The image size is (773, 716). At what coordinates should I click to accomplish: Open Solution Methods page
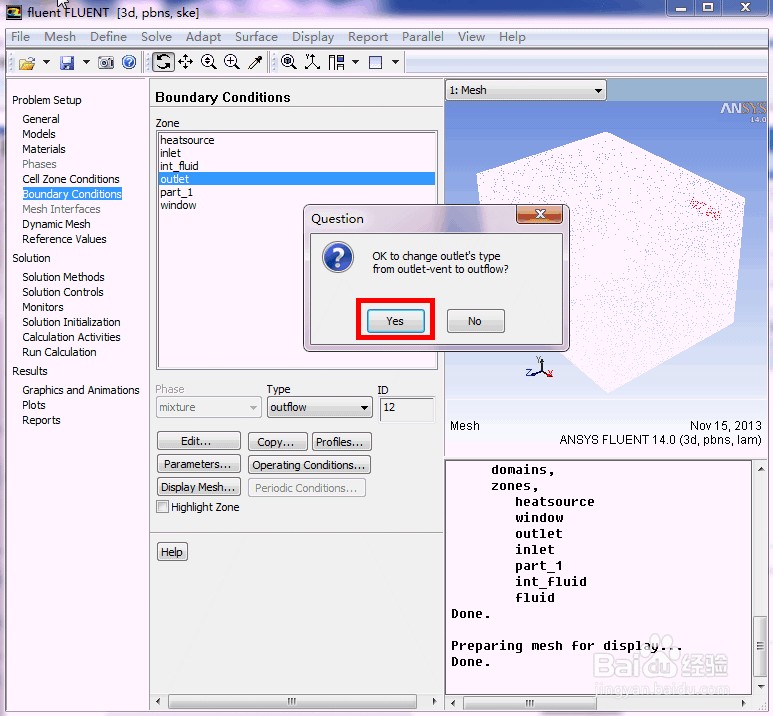[64, 277]
